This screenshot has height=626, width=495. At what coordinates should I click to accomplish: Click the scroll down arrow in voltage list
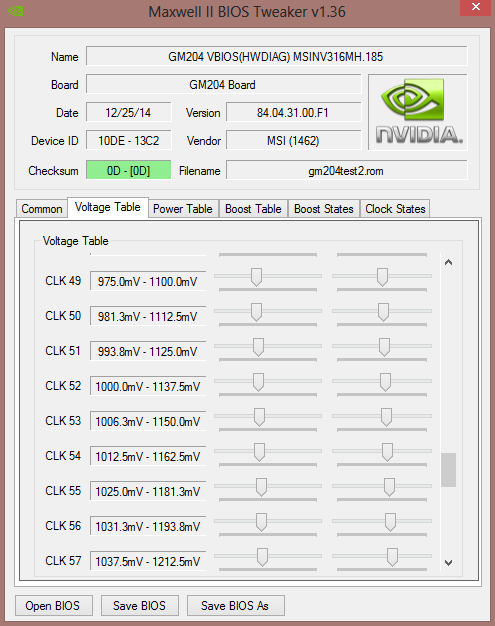click(x=448, y=563)
